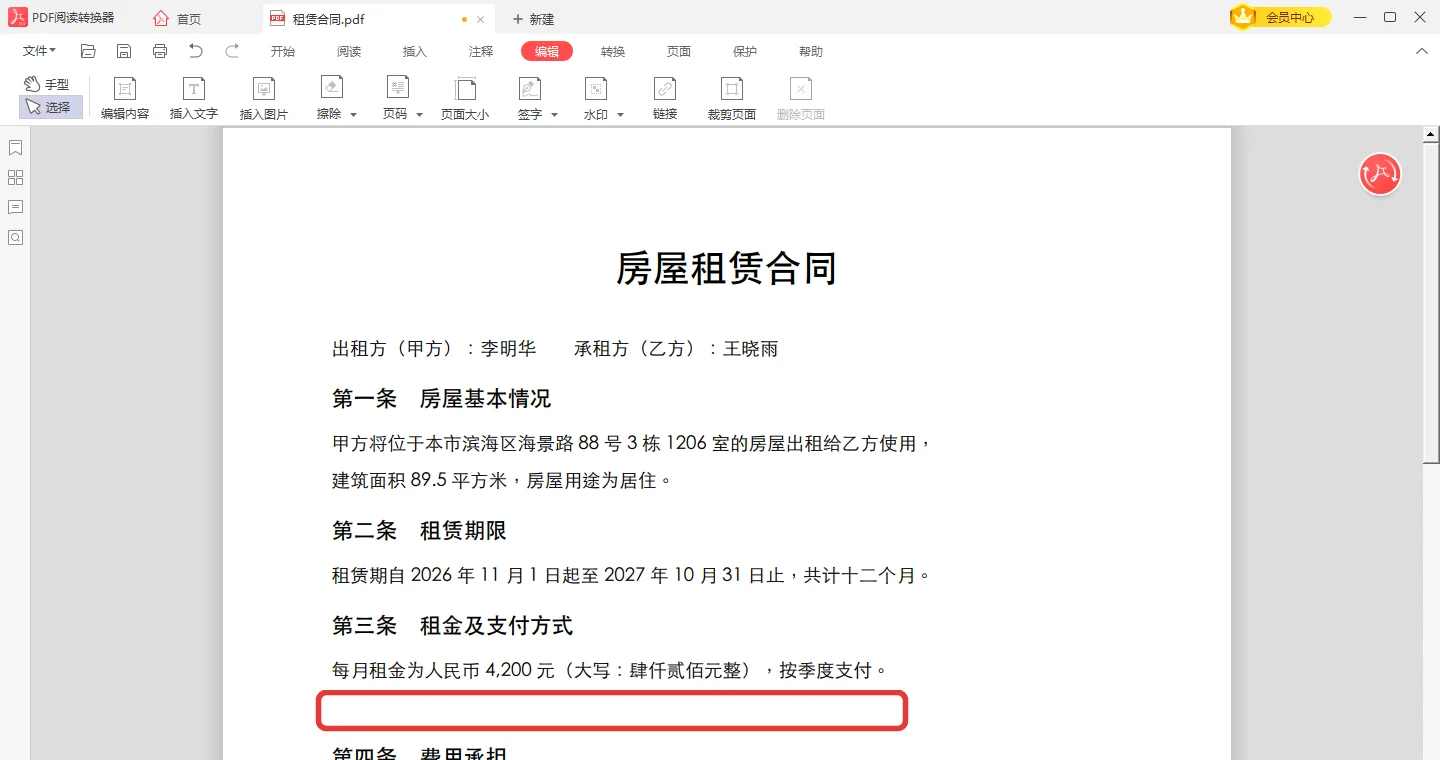The image size is (1440, 760).
Task: Close the 租赁合同.pdf tab
Action: [481, 19]
